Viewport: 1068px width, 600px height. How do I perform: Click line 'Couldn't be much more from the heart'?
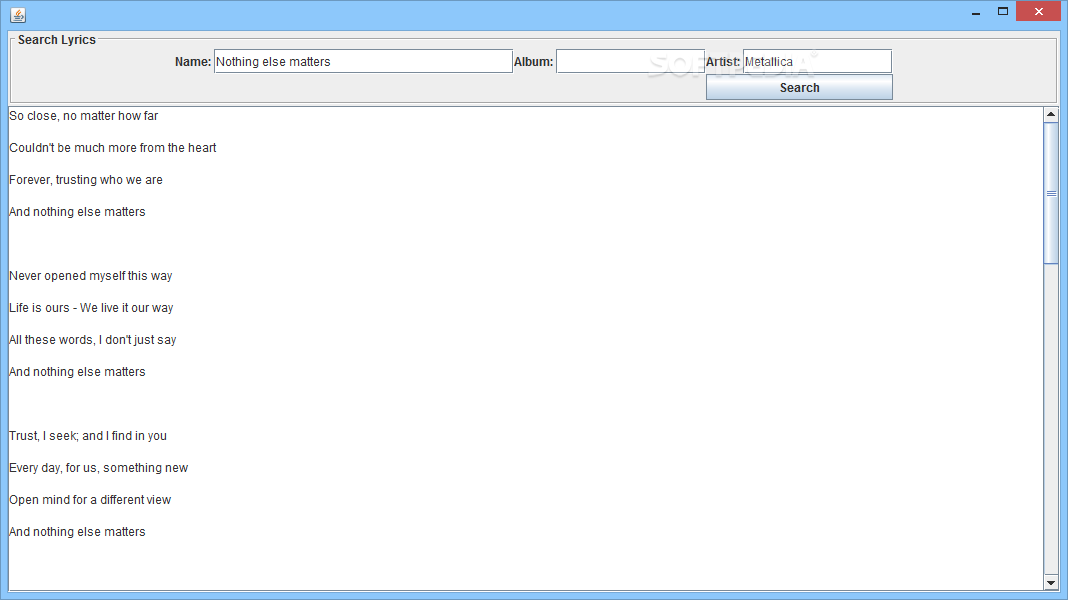(112, 148)
